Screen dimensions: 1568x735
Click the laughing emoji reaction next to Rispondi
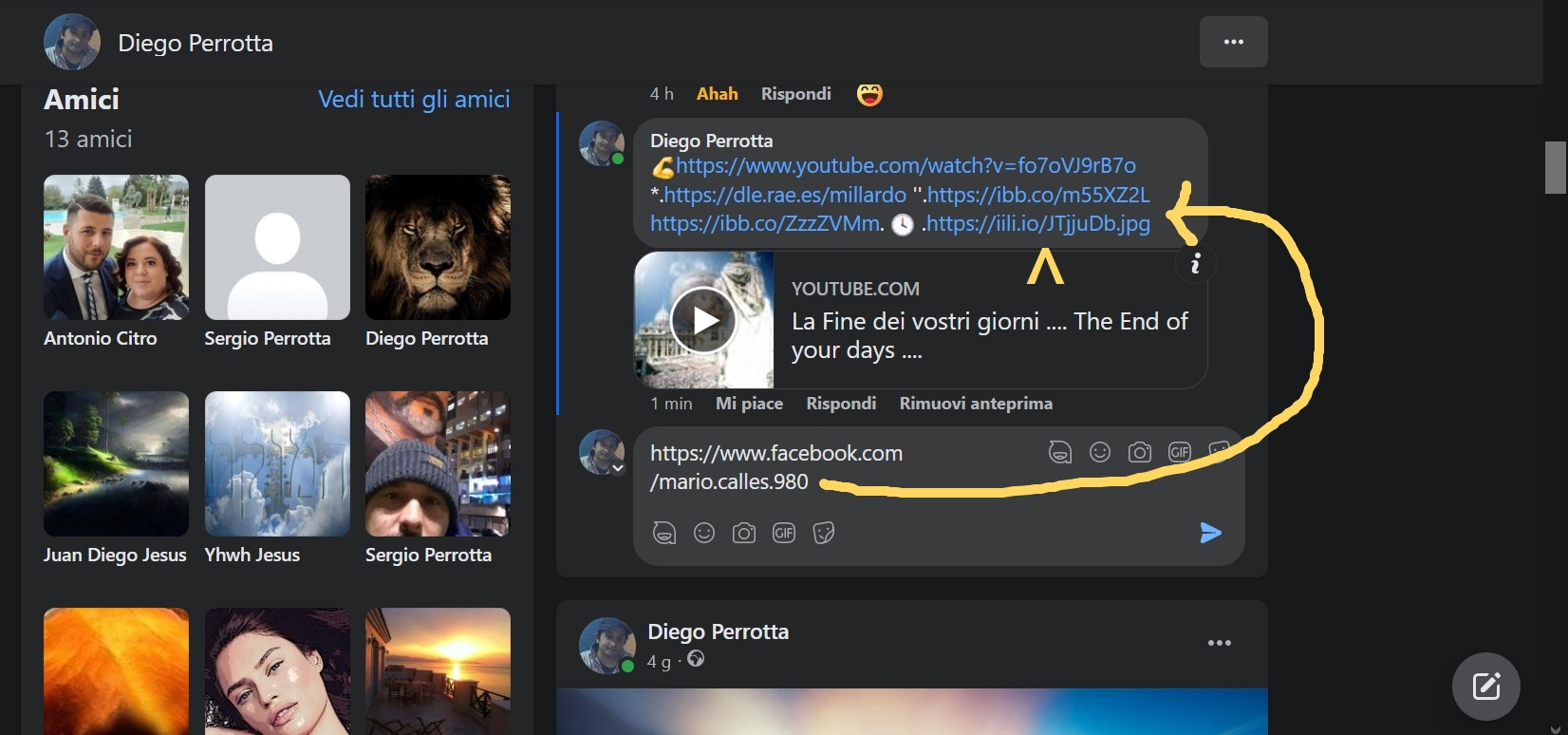869,94
